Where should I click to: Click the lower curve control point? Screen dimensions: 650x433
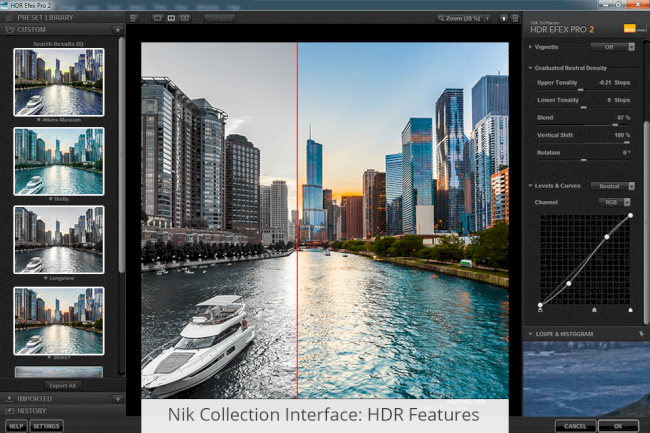569,283
